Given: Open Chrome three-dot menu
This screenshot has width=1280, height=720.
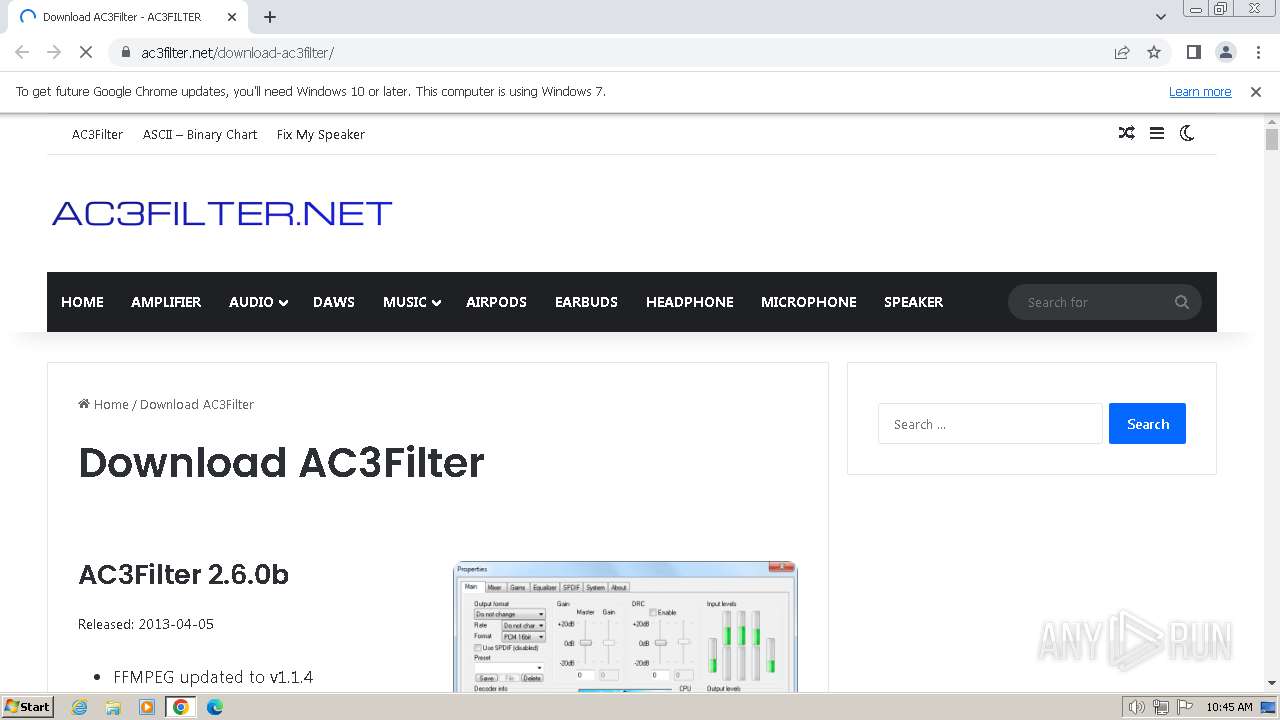Looking at the screenshot, I should (x=1258, y=52).
